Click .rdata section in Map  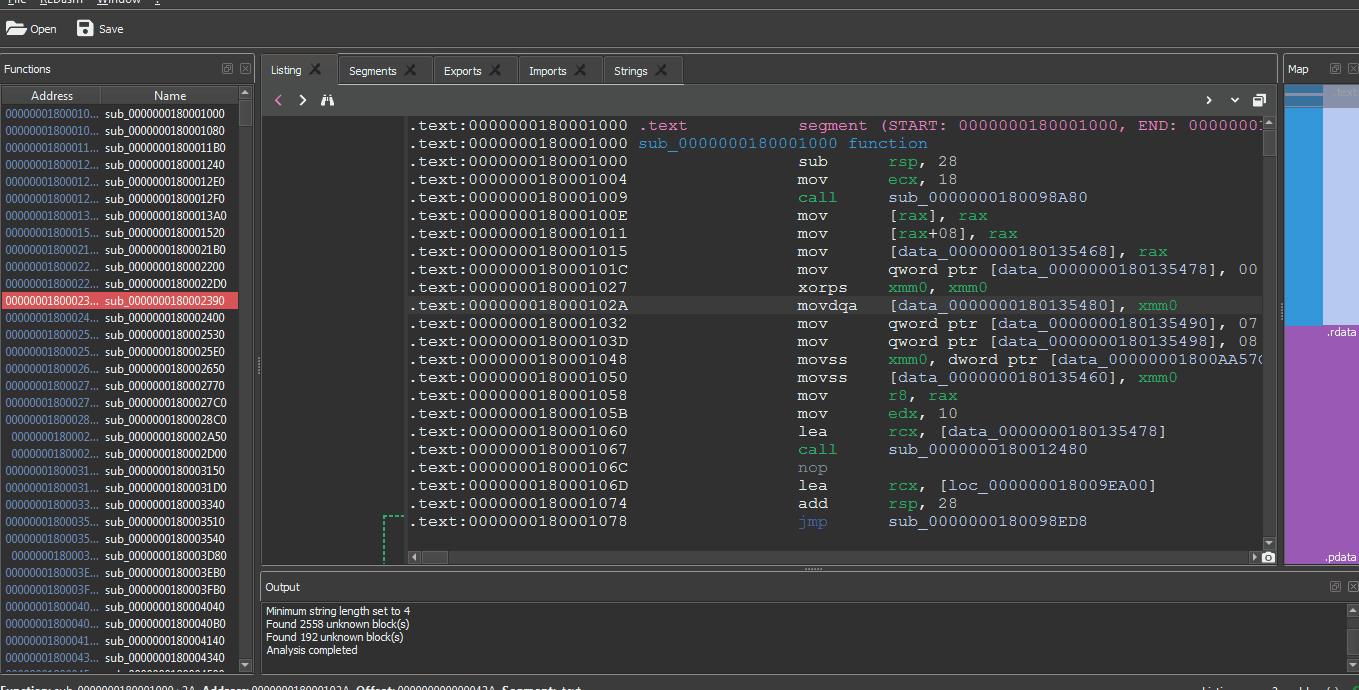(x=1321, y=440)
